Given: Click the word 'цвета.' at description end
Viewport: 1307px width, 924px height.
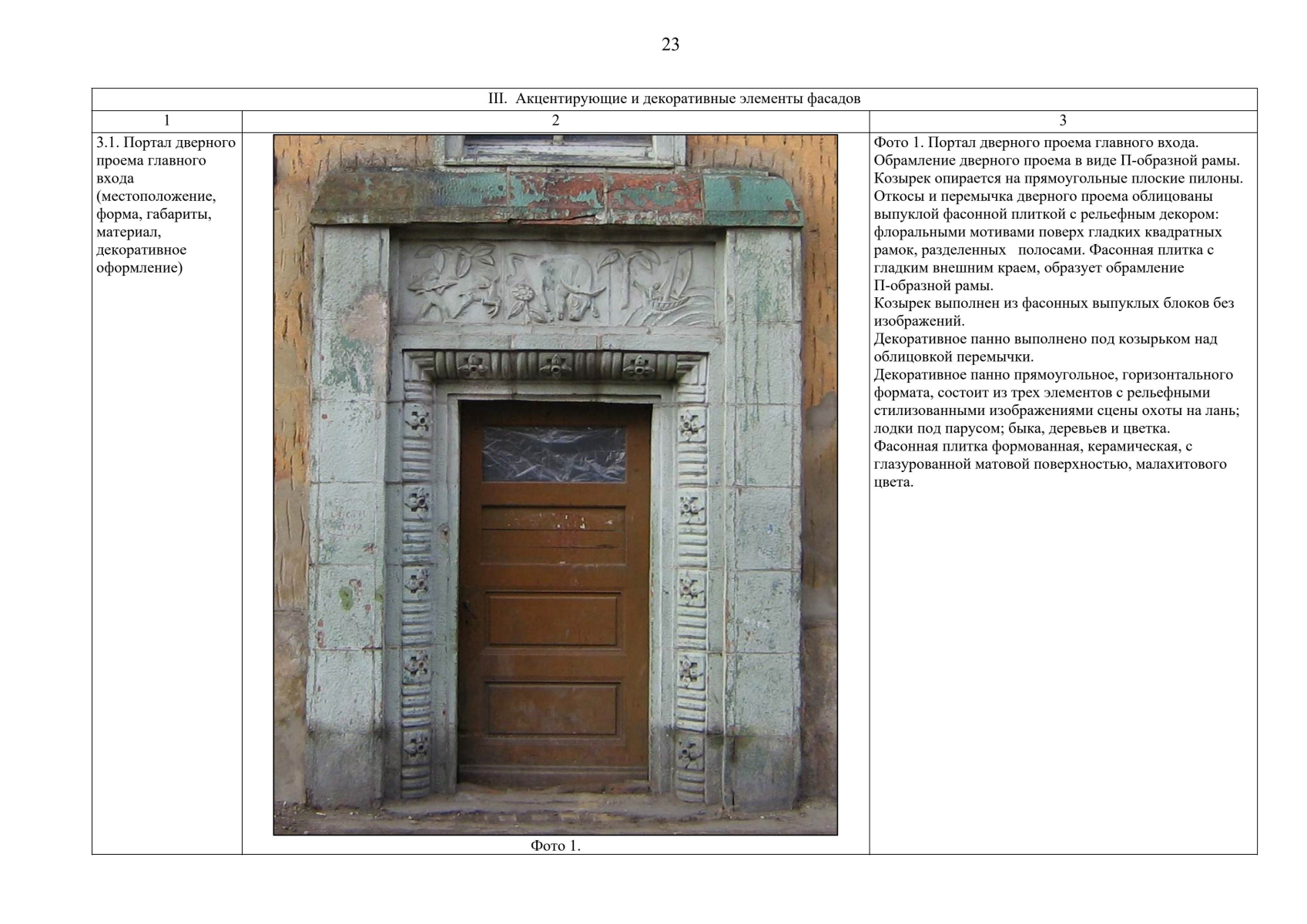Looking at the screenshot, I should [x=893, y=482].
